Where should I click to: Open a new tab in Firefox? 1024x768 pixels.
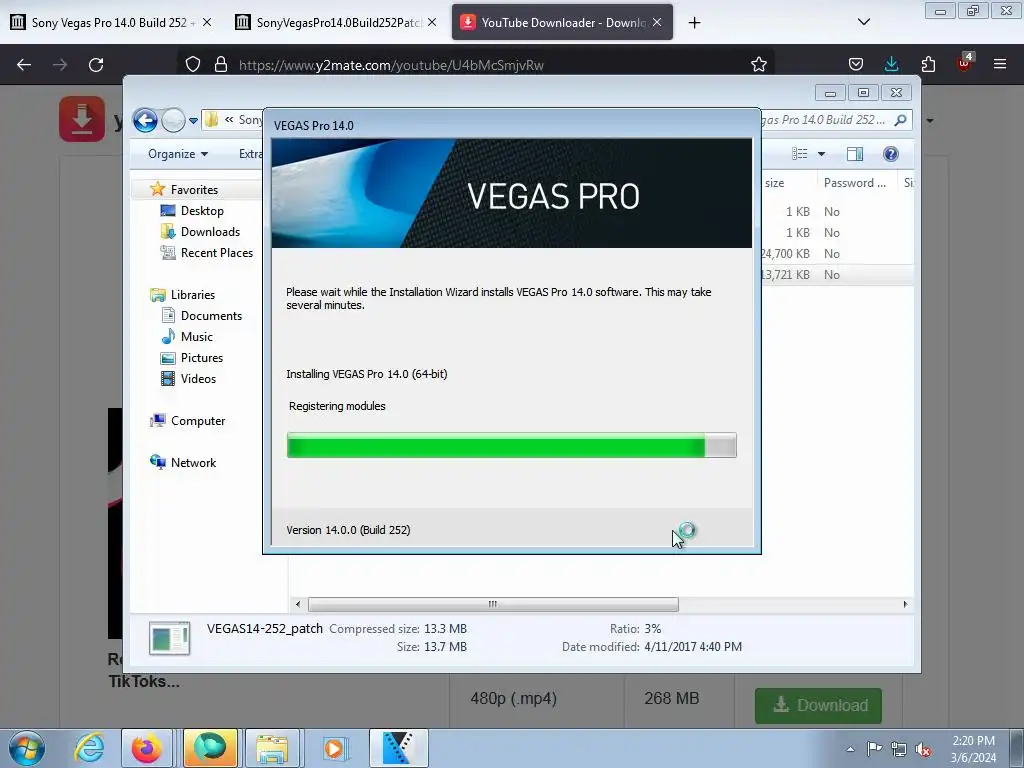coord(694,23)
